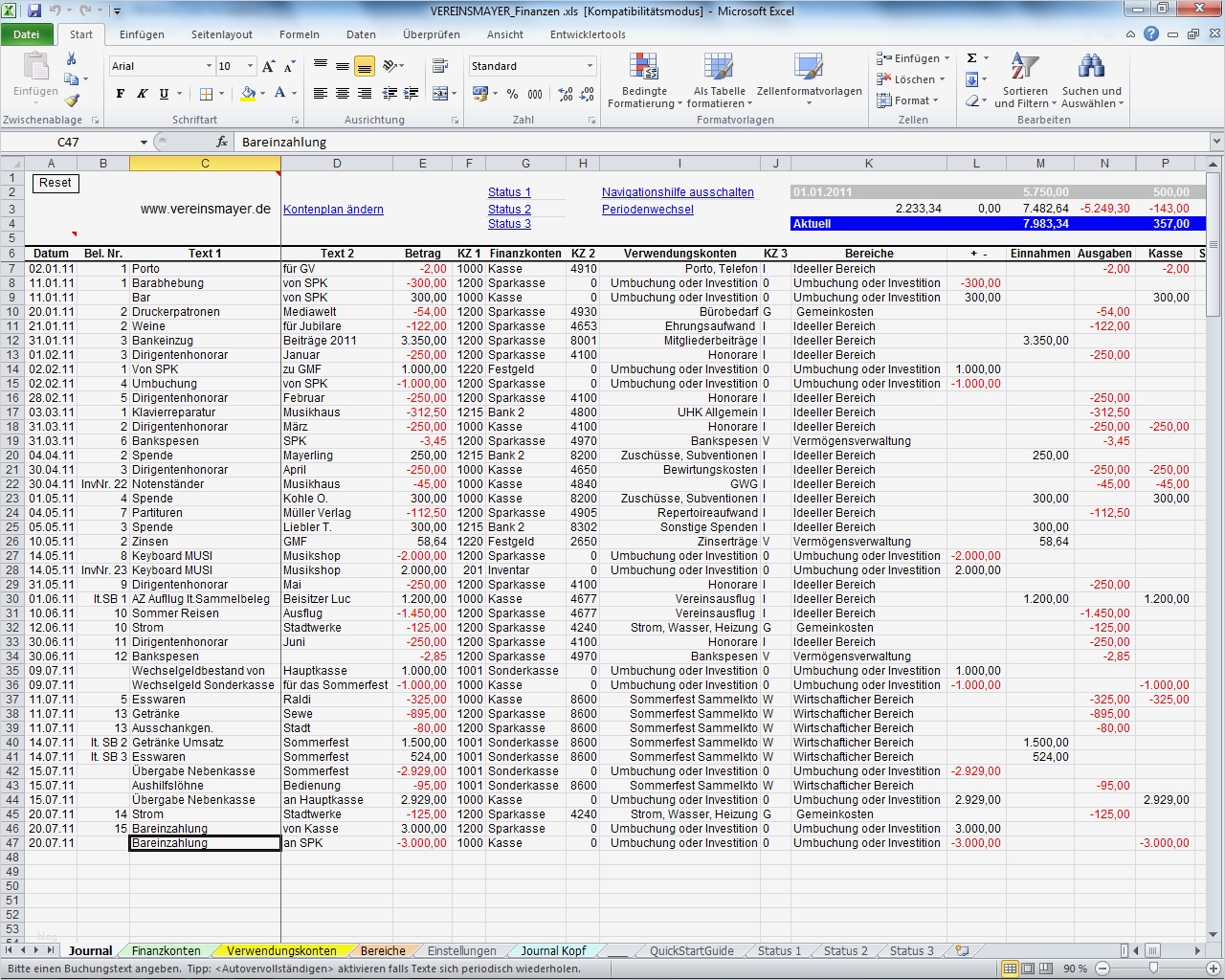1225x980 pixels.
Task: Switch to the Formeln ribbon tab
Action: 299,34
